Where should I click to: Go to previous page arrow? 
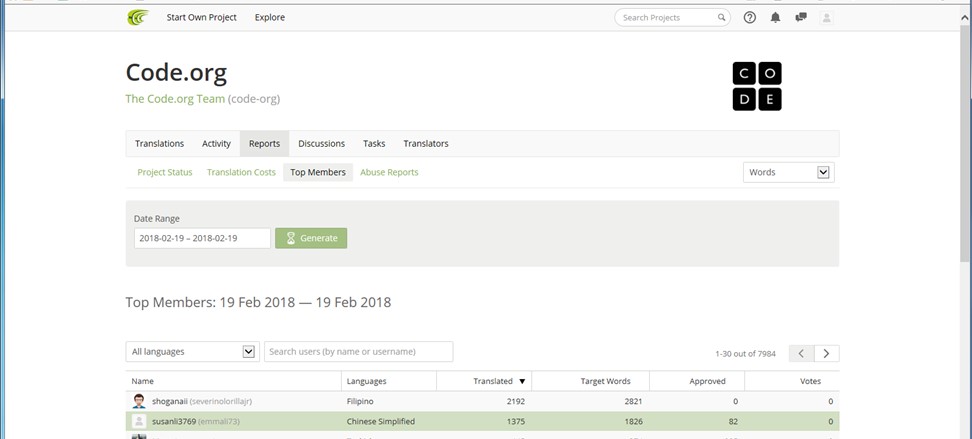pyautogui.click(x=802, y=353)
